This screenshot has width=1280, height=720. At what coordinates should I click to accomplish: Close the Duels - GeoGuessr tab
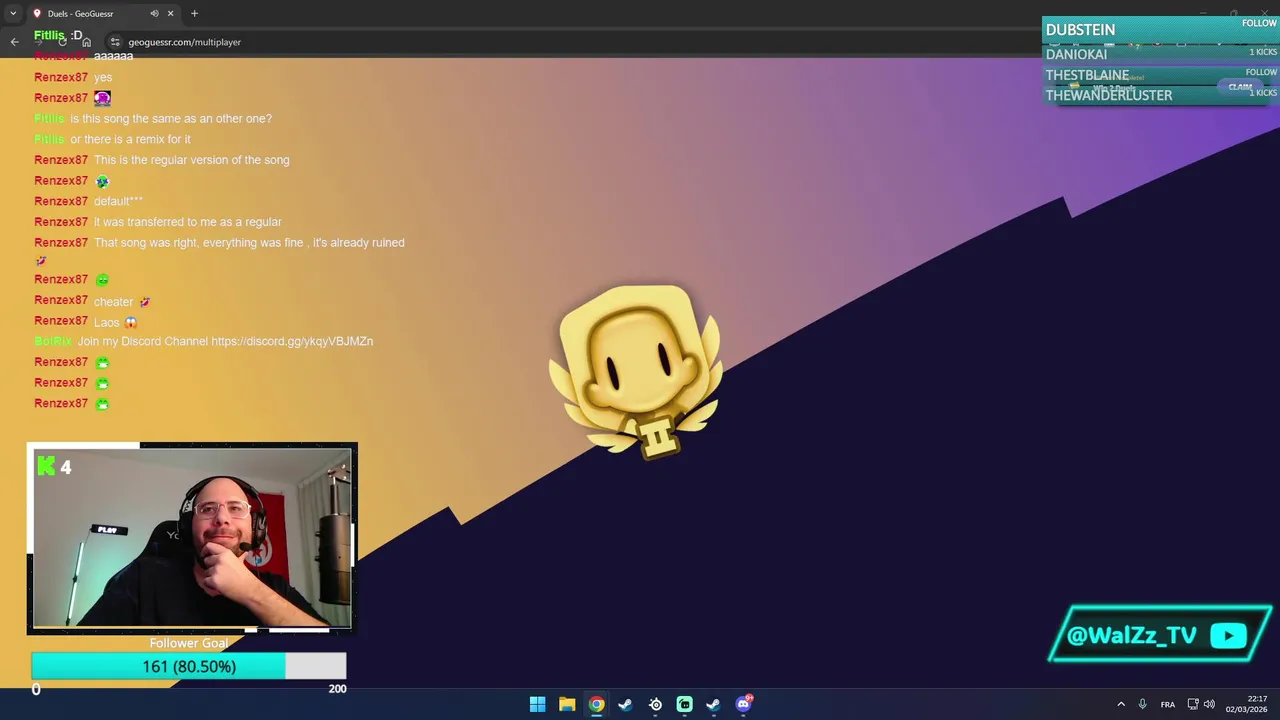click(170, 14)
